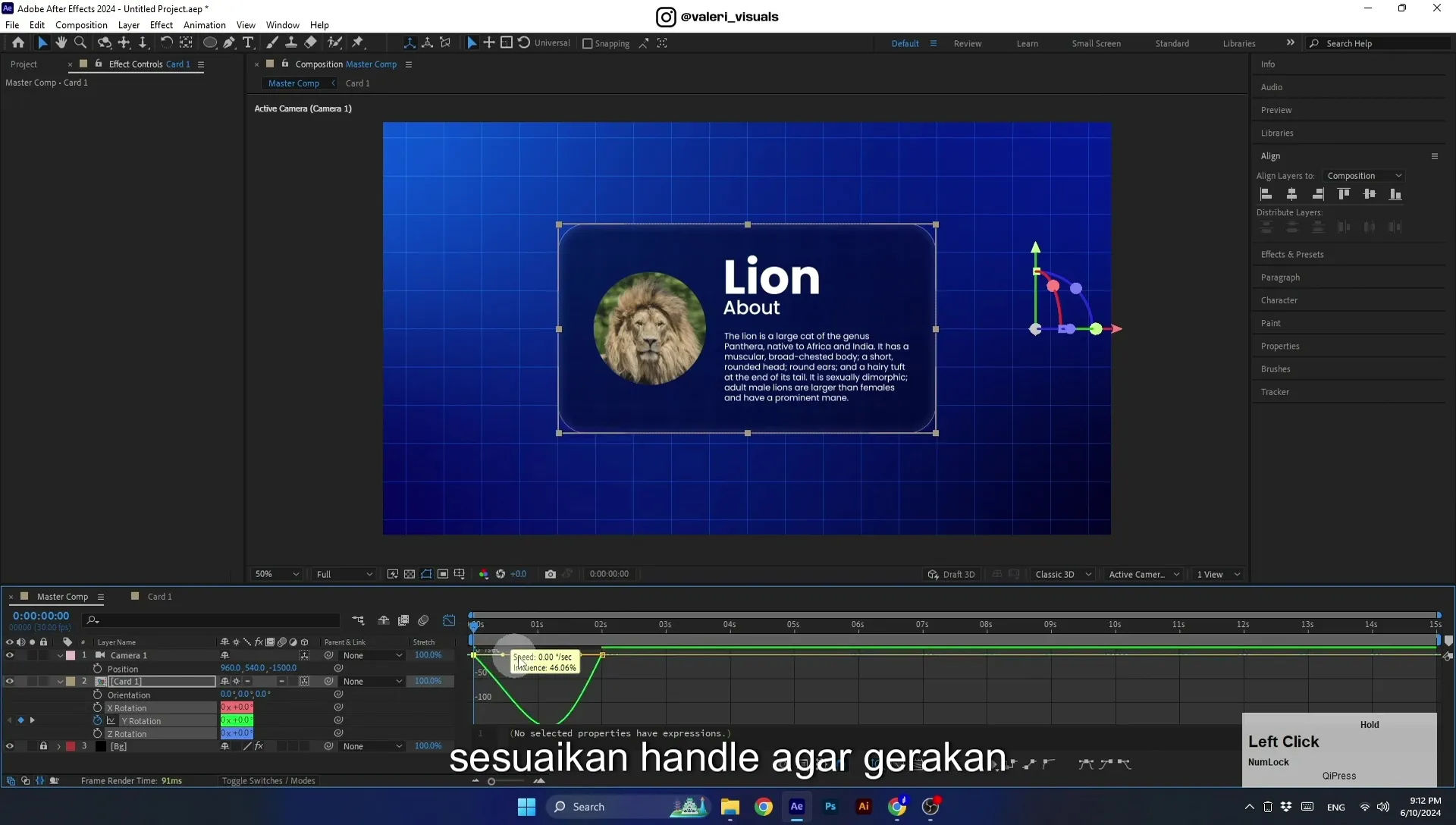This screenshot has height=825, width=1456.
Task: Toggle the Graph Editor button
Action: pos(449,620)
